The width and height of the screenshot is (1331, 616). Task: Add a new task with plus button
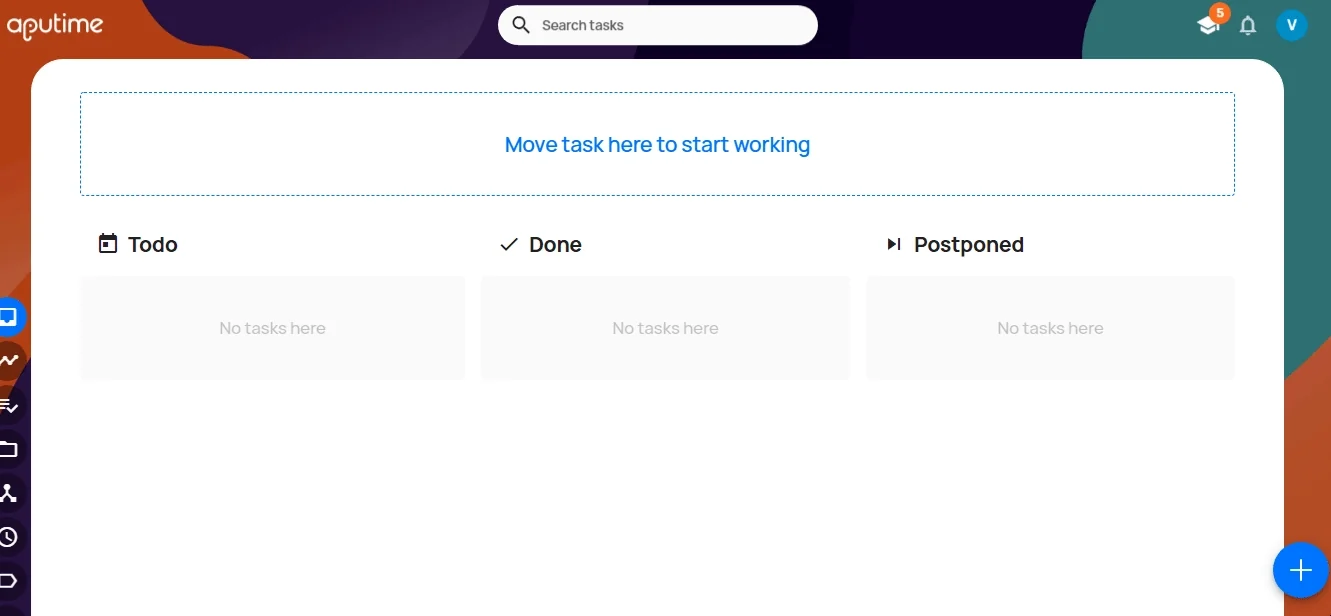pos(1300,570)
